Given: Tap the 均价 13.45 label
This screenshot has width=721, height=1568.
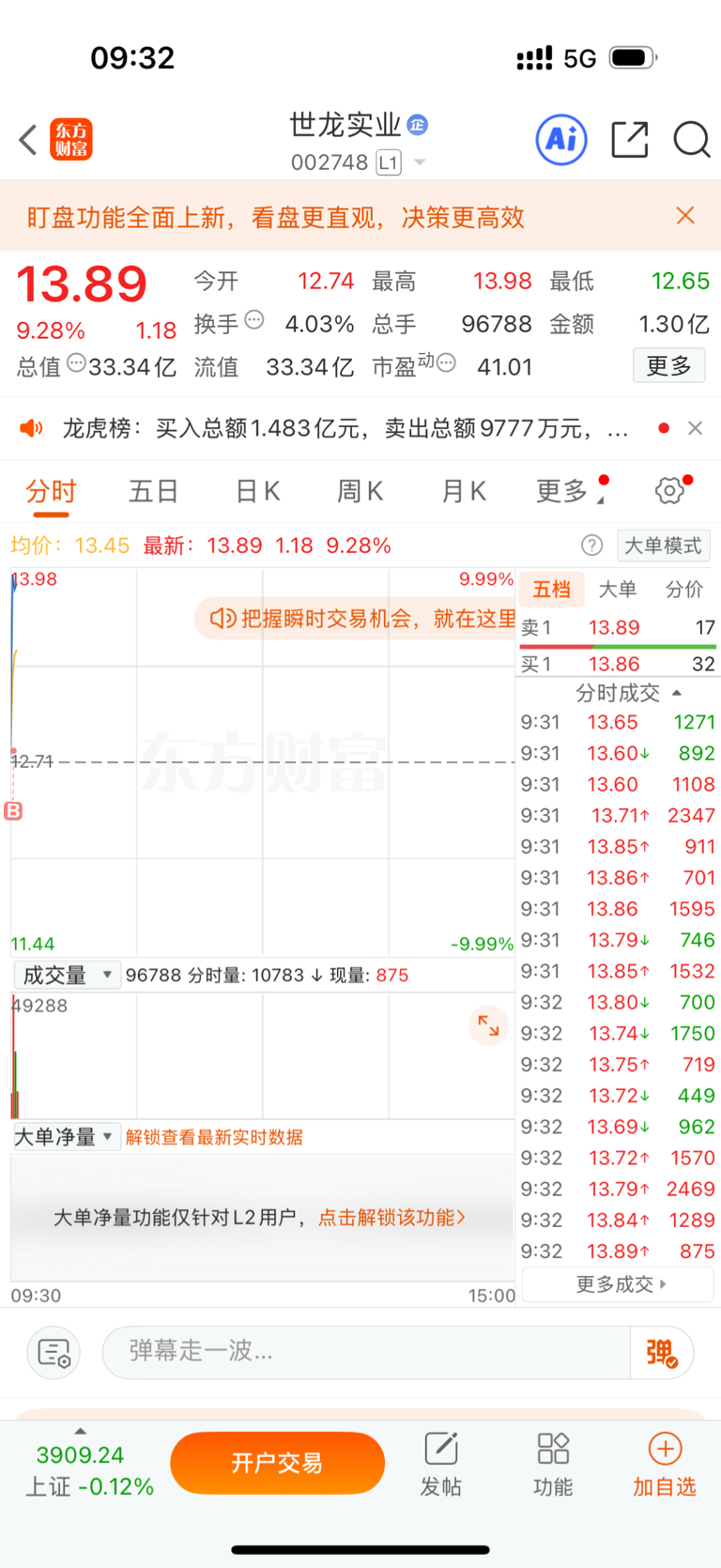Looking at the screenshot, I should click(x=70, y=546).
